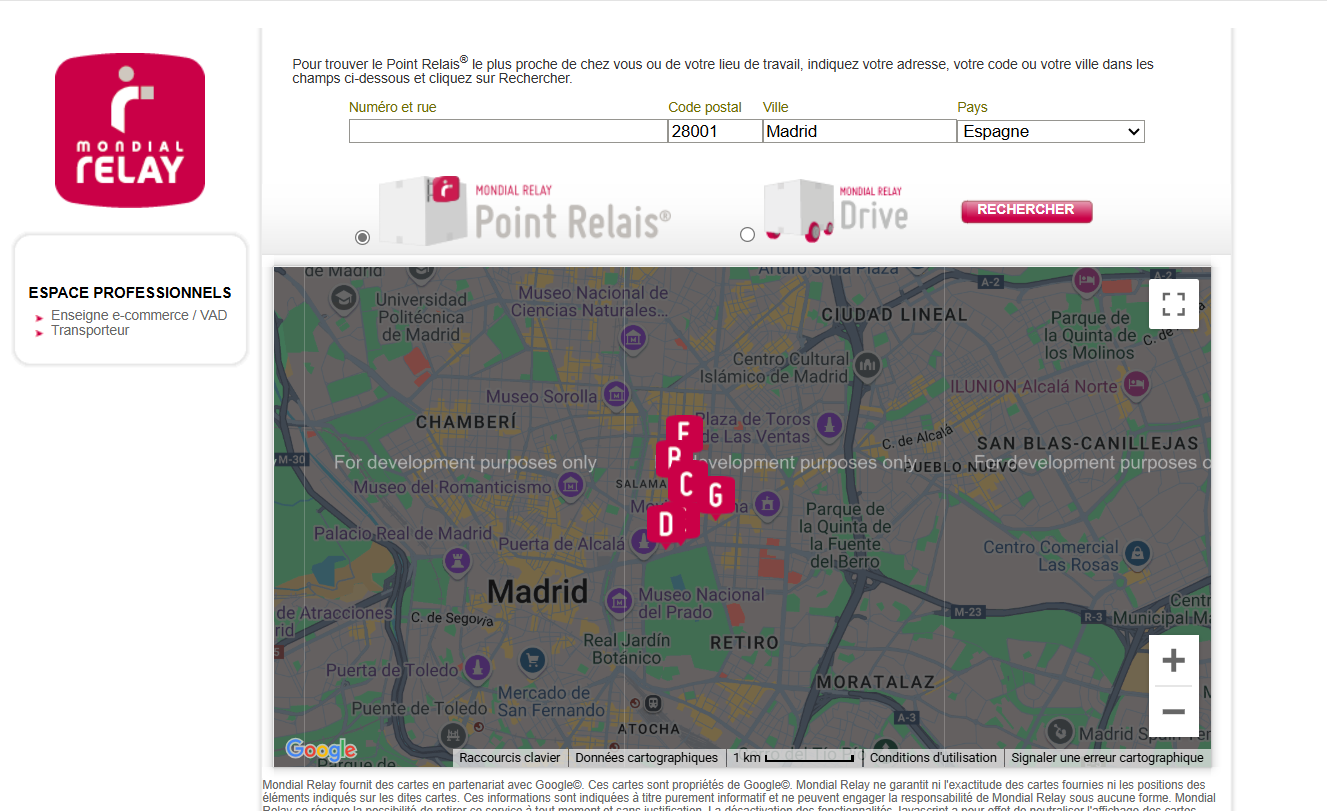Image resolution: width=1327 pixels, height=811 pixels.
Task: Click the Numéro et rue input field
Action: pyautogui.click(x=507, y=130)
